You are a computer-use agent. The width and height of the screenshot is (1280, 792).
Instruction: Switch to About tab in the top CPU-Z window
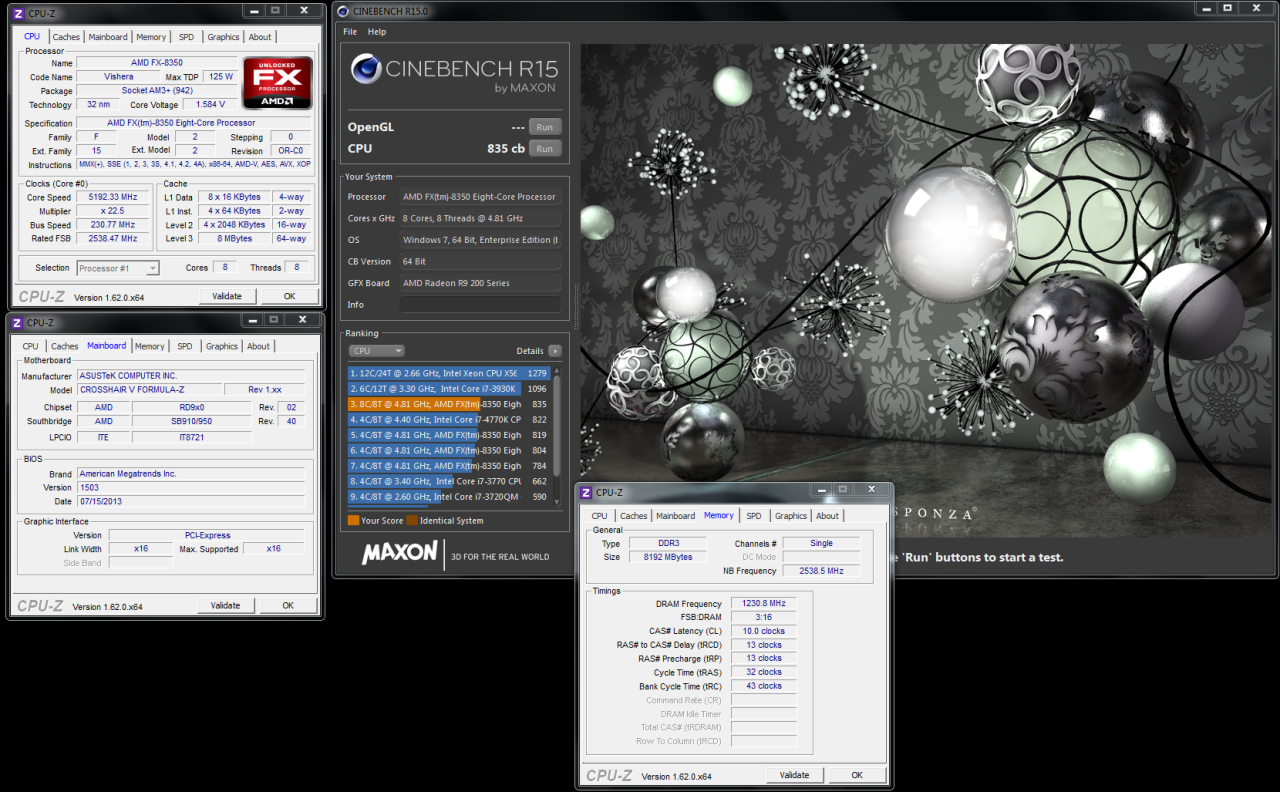tap(260, 37)
